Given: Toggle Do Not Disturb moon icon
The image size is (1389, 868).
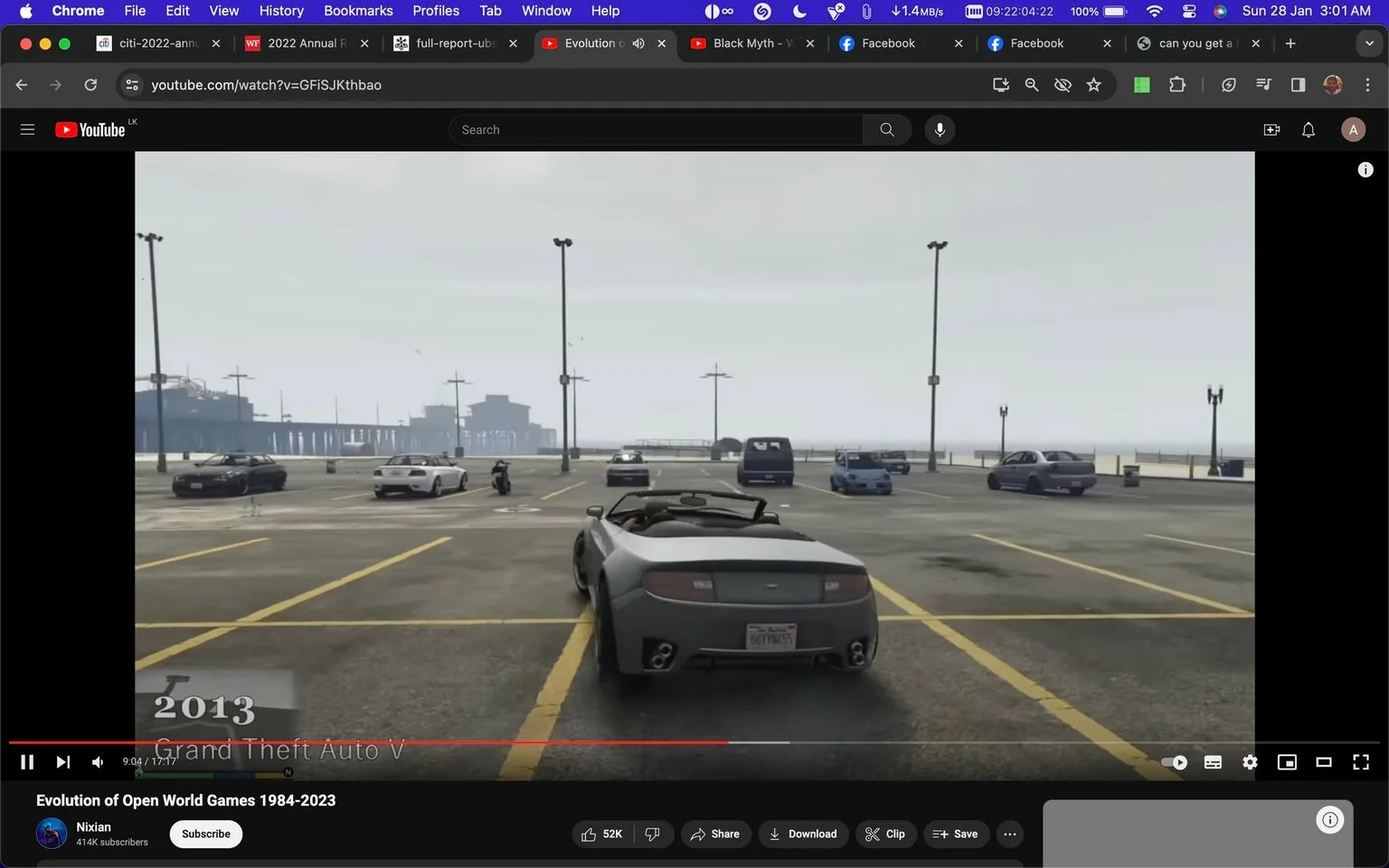Looking at the screenshot, I should click(x=799, y=11).
